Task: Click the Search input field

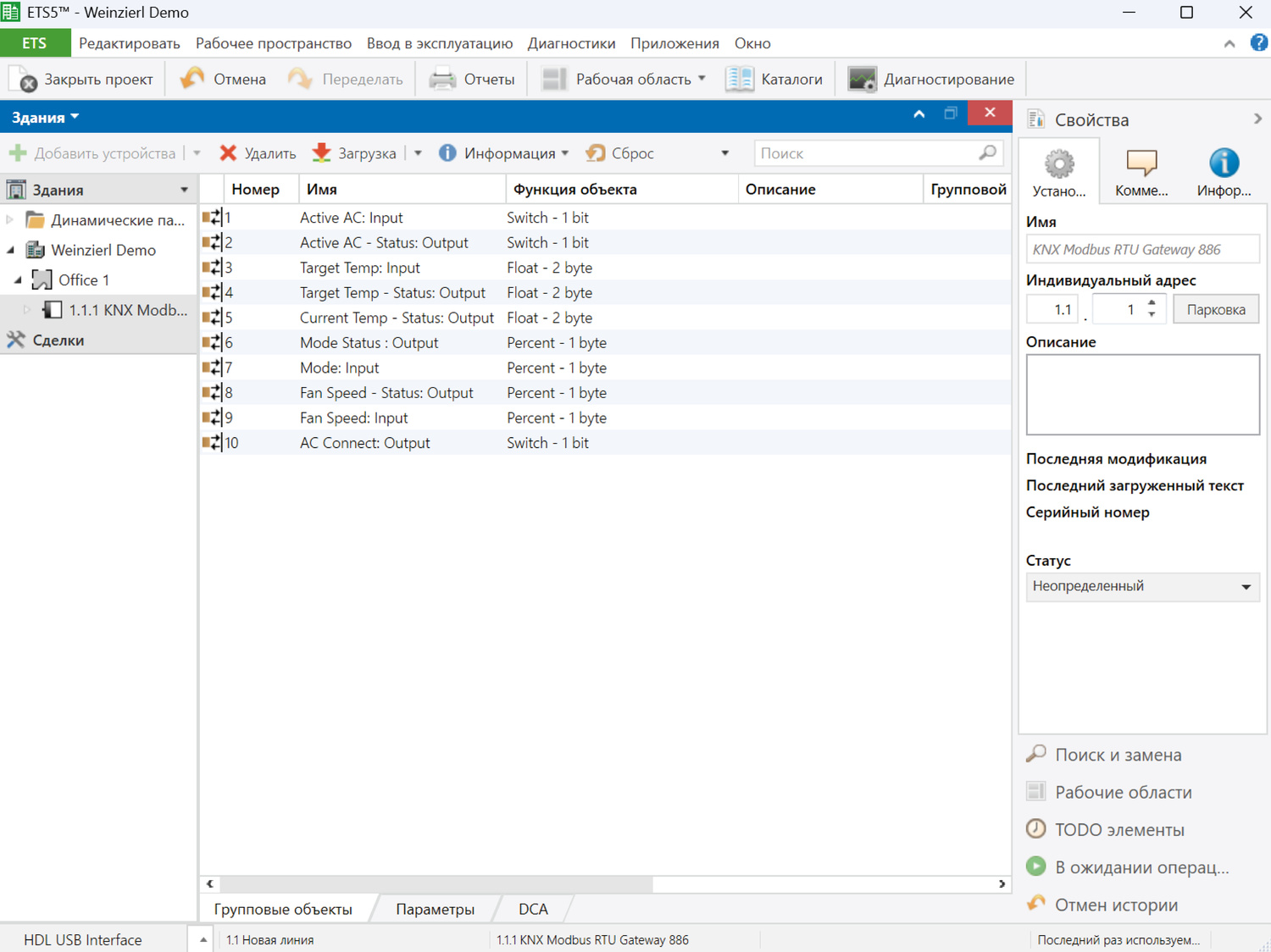Action: click(x=866, y=153)
